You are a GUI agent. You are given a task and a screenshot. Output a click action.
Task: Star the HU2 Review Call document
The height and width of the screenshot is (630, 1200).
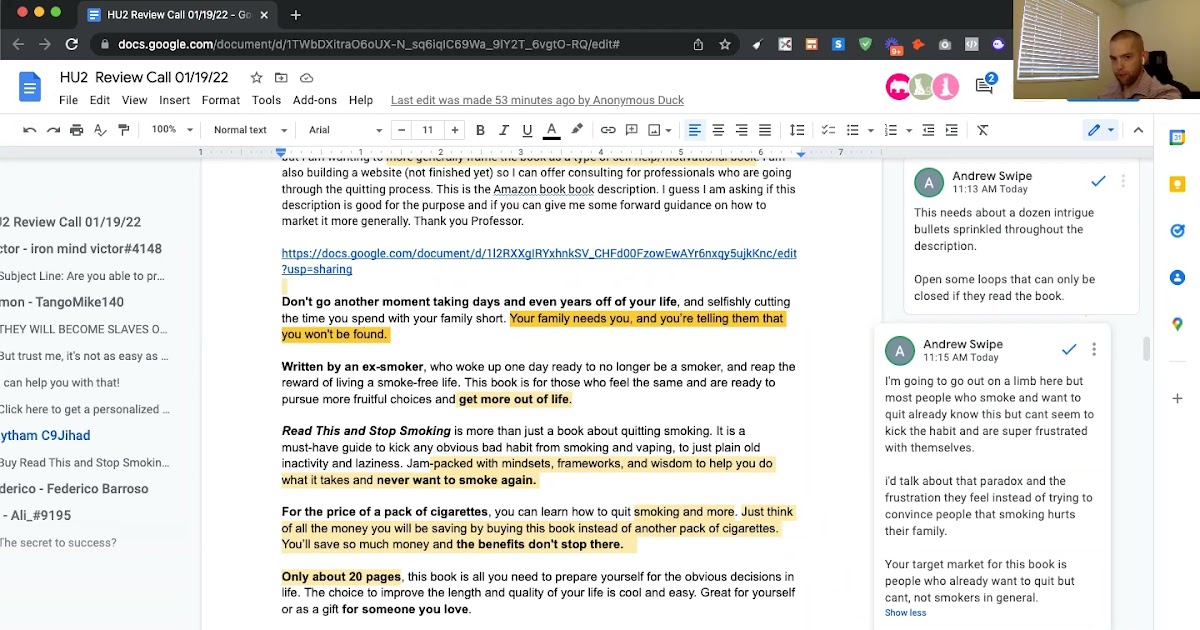point(256,78)
